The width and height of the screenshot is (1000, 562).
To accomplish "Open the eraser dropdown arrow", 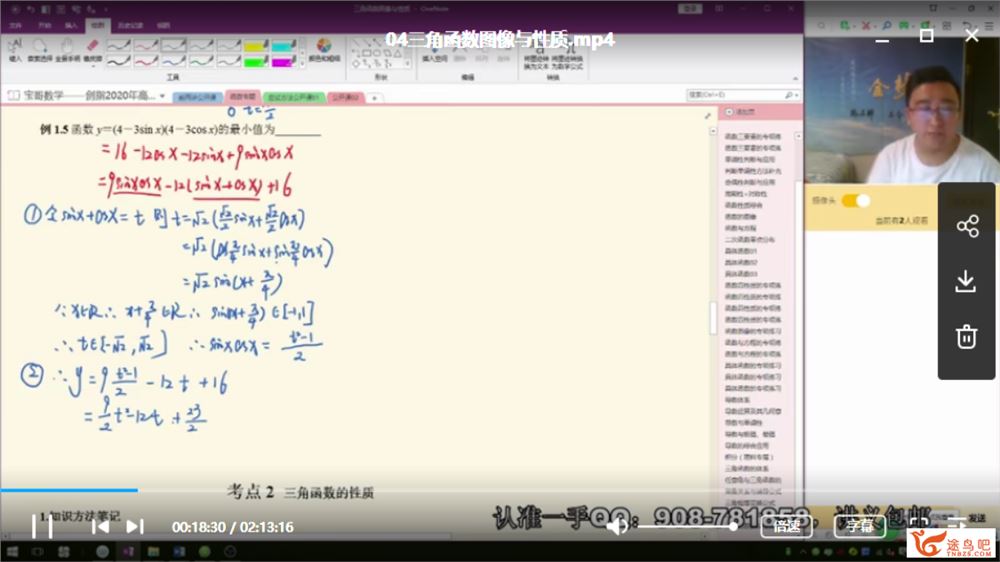I will pyautogui.click(x=93, y=64).
